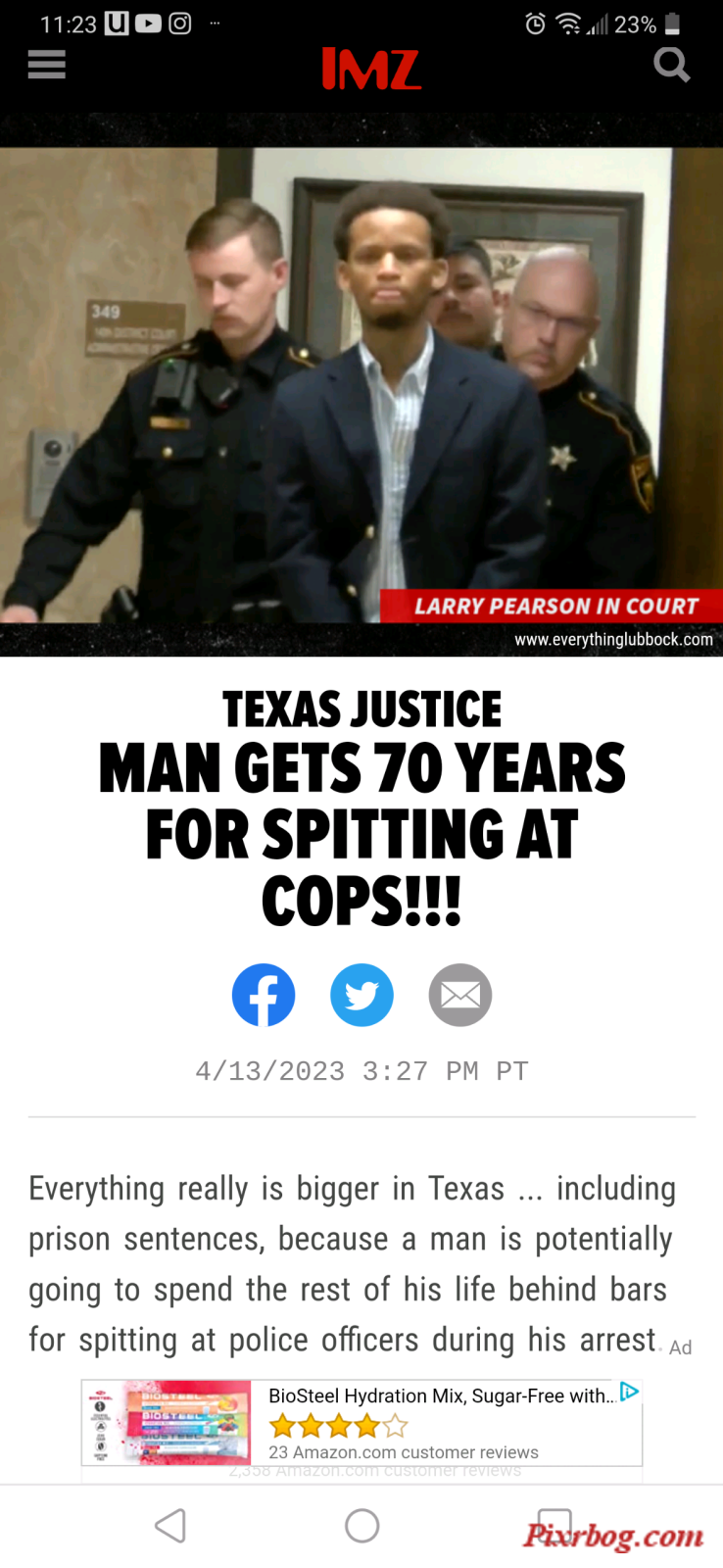Tap the Android back button

(170, 1525)
